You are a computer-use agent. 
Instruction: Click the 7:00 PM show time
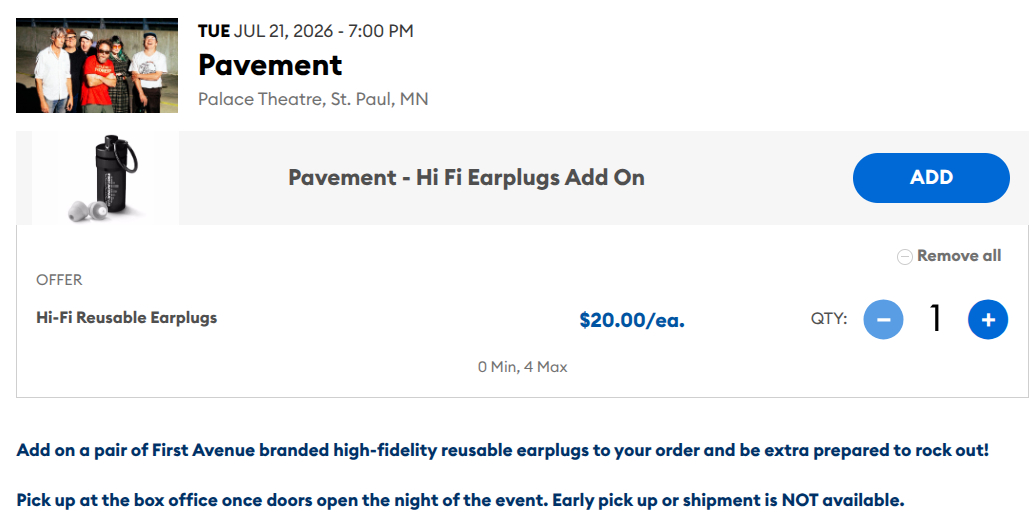(x=378, y=31)
